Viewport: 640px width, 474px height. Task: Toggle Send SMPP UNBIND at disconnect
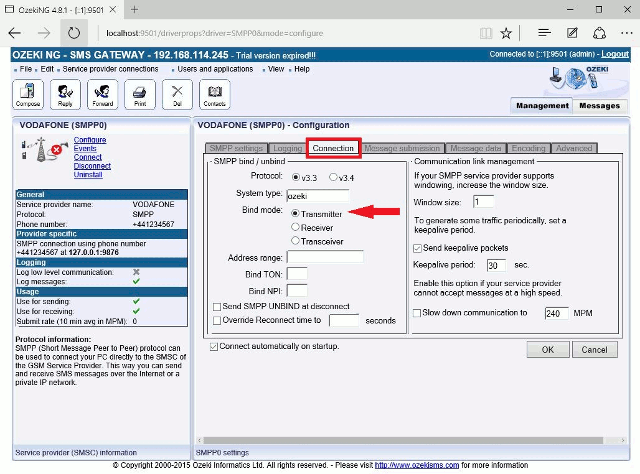point(217,307)
